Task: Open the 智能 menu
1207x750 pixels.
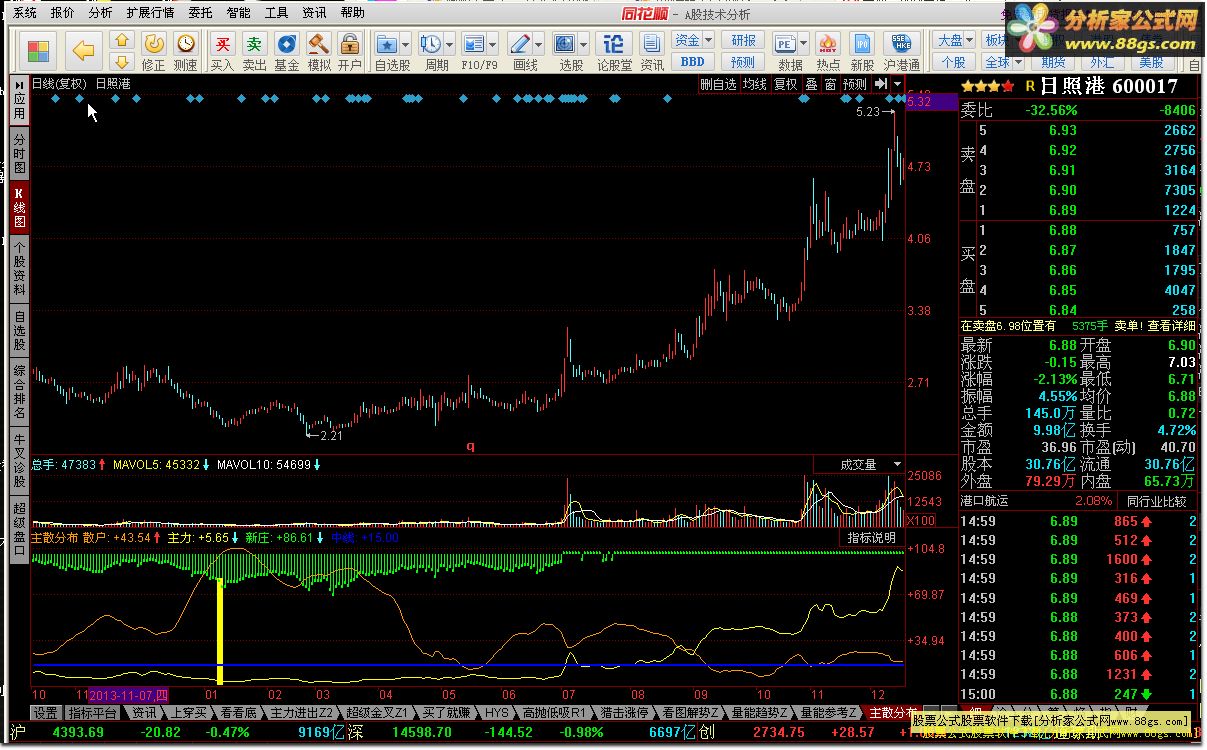Action: (238, 13)
